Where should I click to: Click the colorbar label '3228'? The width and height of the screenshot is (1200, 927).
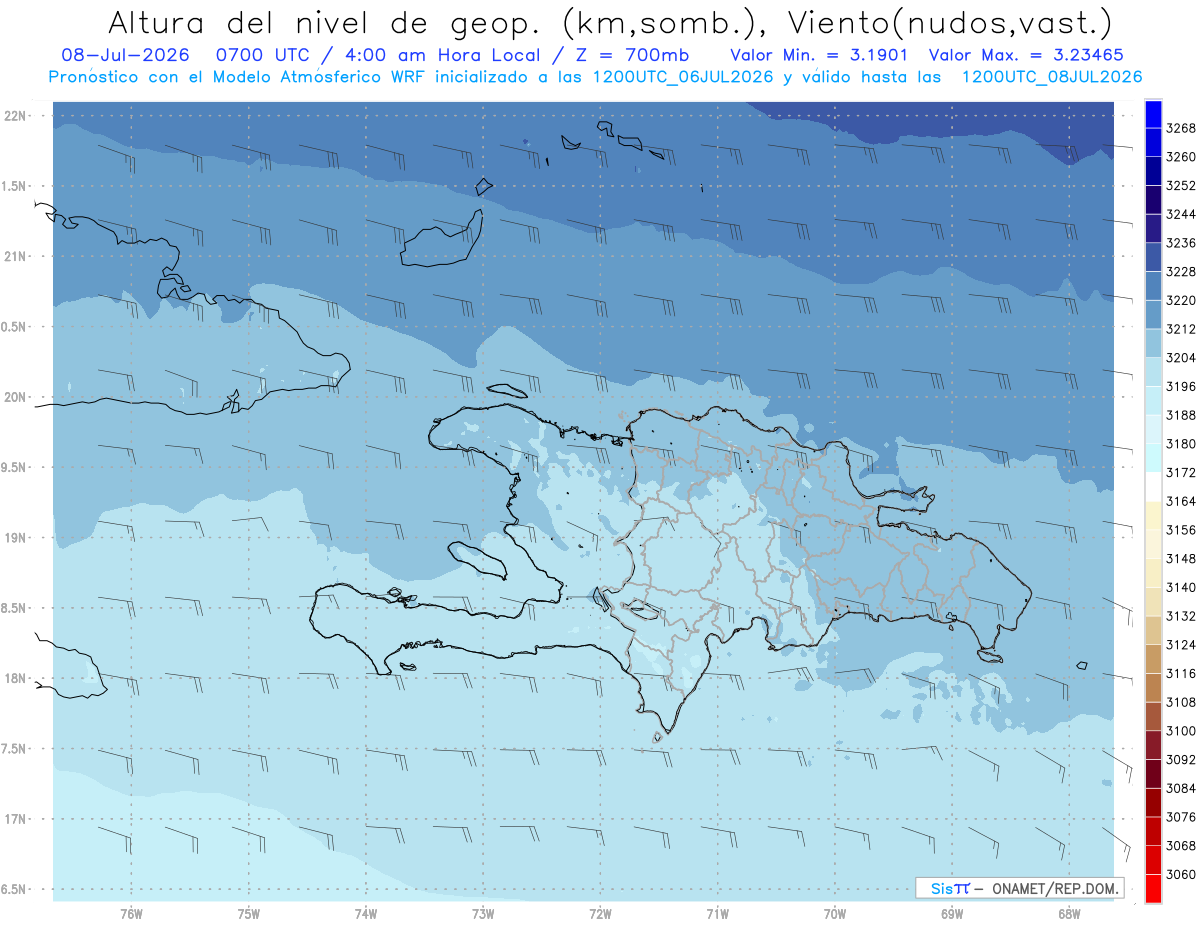pyautogui.click(x=1181, y=272)
